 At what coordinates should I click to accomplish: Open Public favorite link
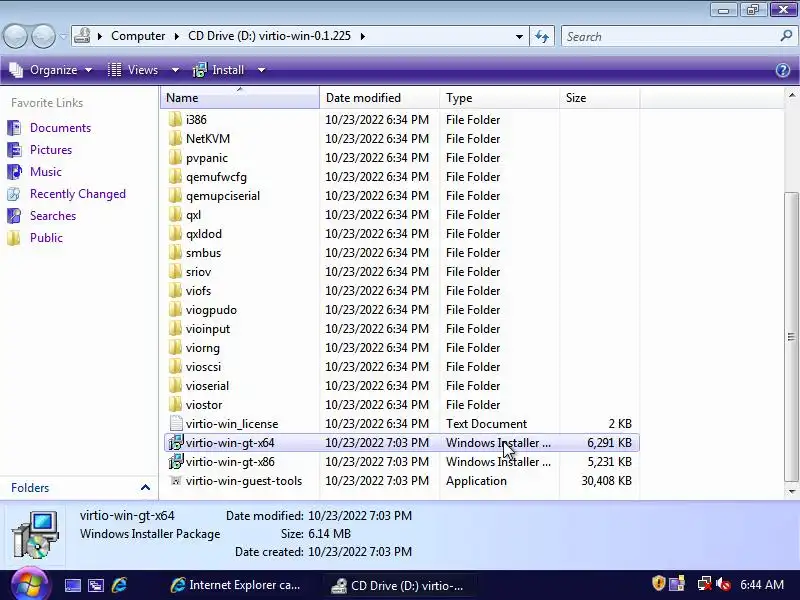46,237
